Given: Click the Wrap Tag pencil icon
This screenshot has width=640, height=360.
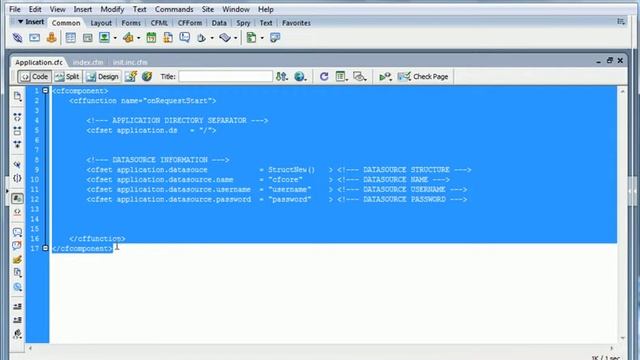Looking at the screenshot, I should click(x=17, y=260).
